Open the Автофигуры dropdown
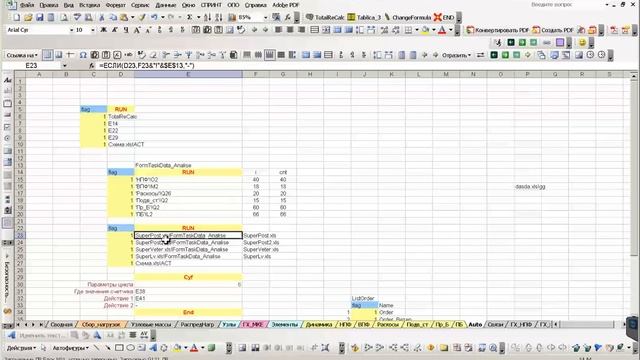The width and height of the screenshot is (640, 360). coord(70,348)
